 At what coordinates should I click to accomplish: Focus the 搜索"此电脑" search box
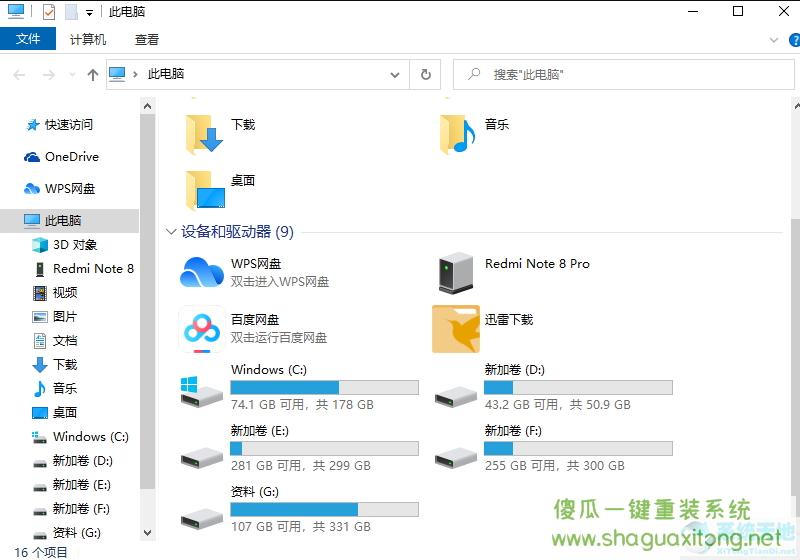[623, 75]
